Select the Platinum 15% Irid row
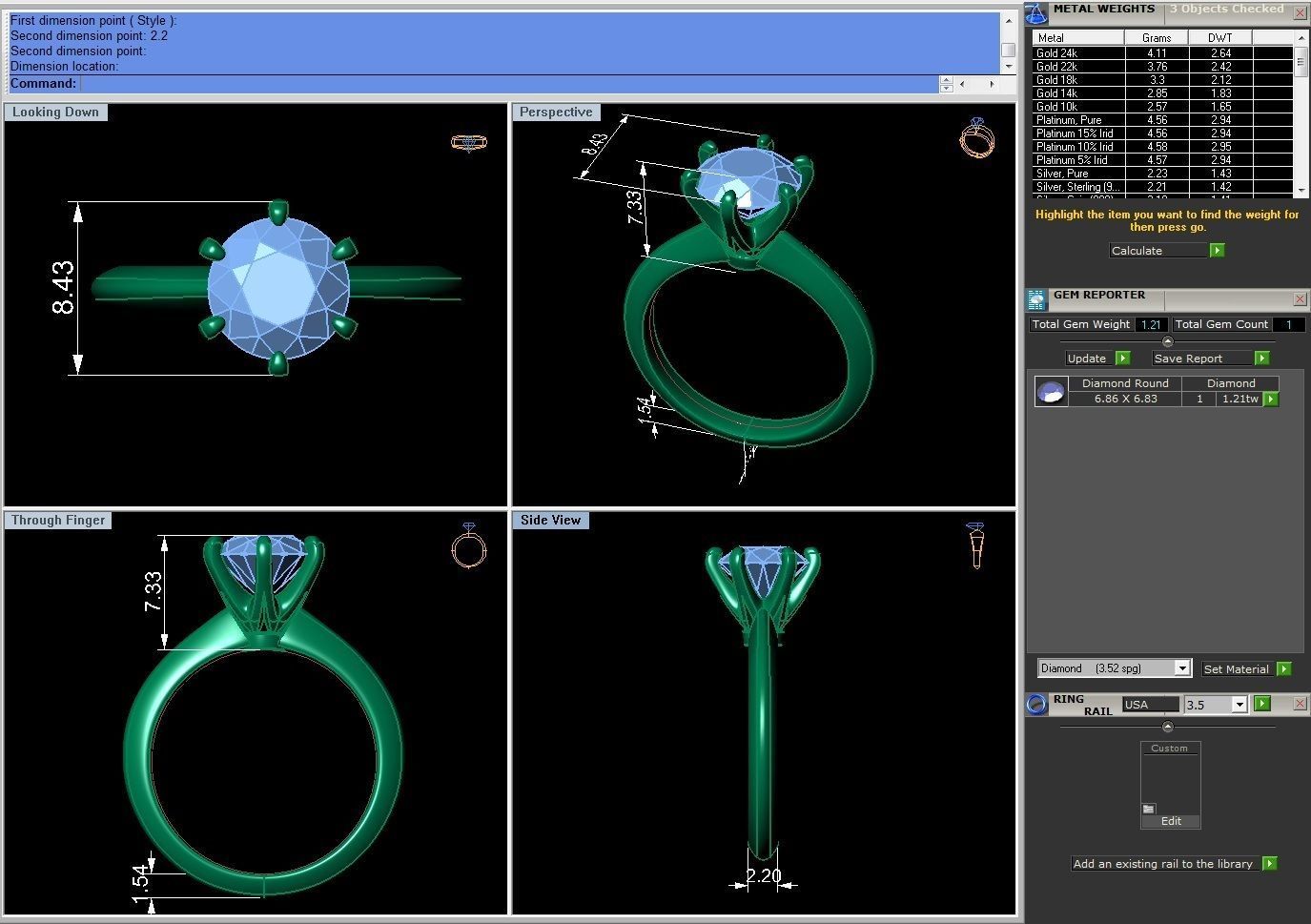 point(1163,133)
